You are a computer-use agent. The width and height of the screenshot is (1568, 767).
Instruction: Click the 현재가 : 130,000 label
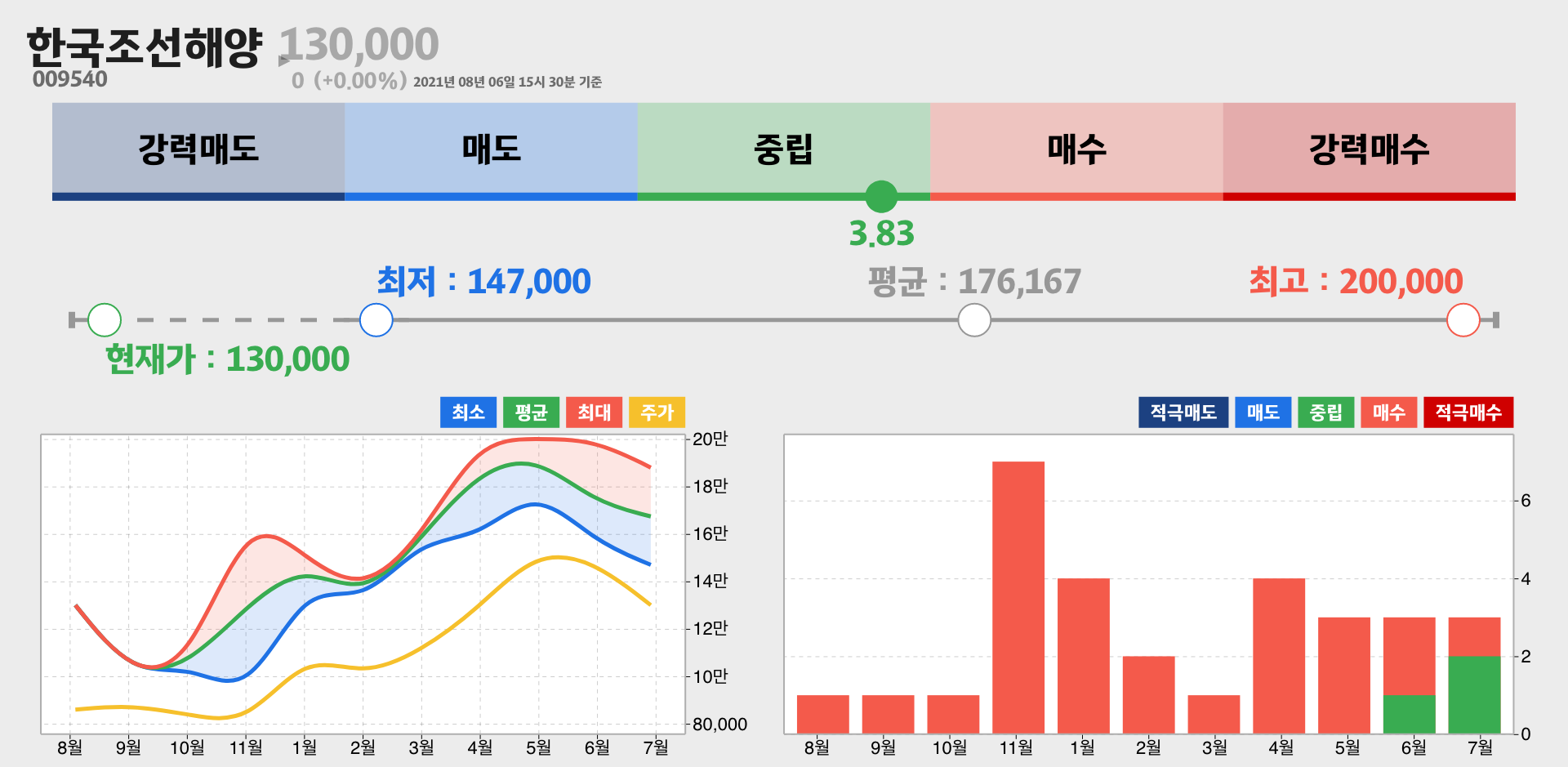(x=228, y=359)
